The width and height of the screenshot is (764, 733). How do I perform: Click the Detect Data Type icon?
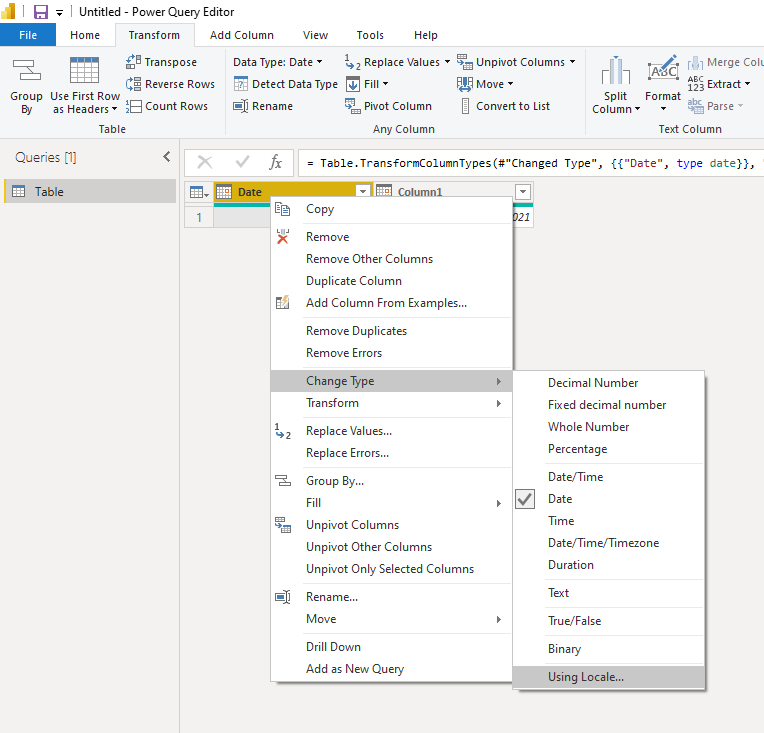[241, 84]
